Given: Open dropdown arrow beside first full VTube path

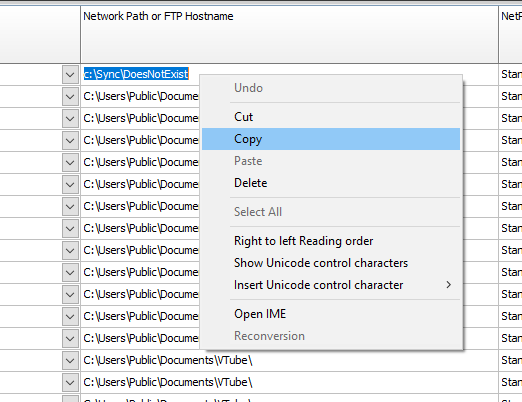Looking at the screenshot, I should point(70,360).
